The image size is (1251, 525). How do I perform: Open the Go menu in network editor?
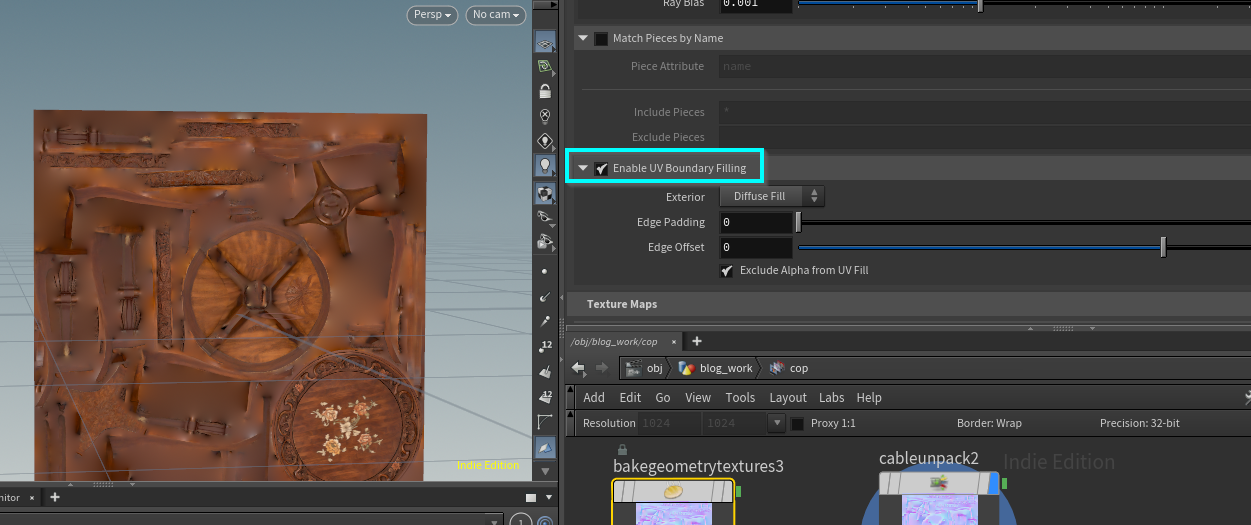[663, 397]
